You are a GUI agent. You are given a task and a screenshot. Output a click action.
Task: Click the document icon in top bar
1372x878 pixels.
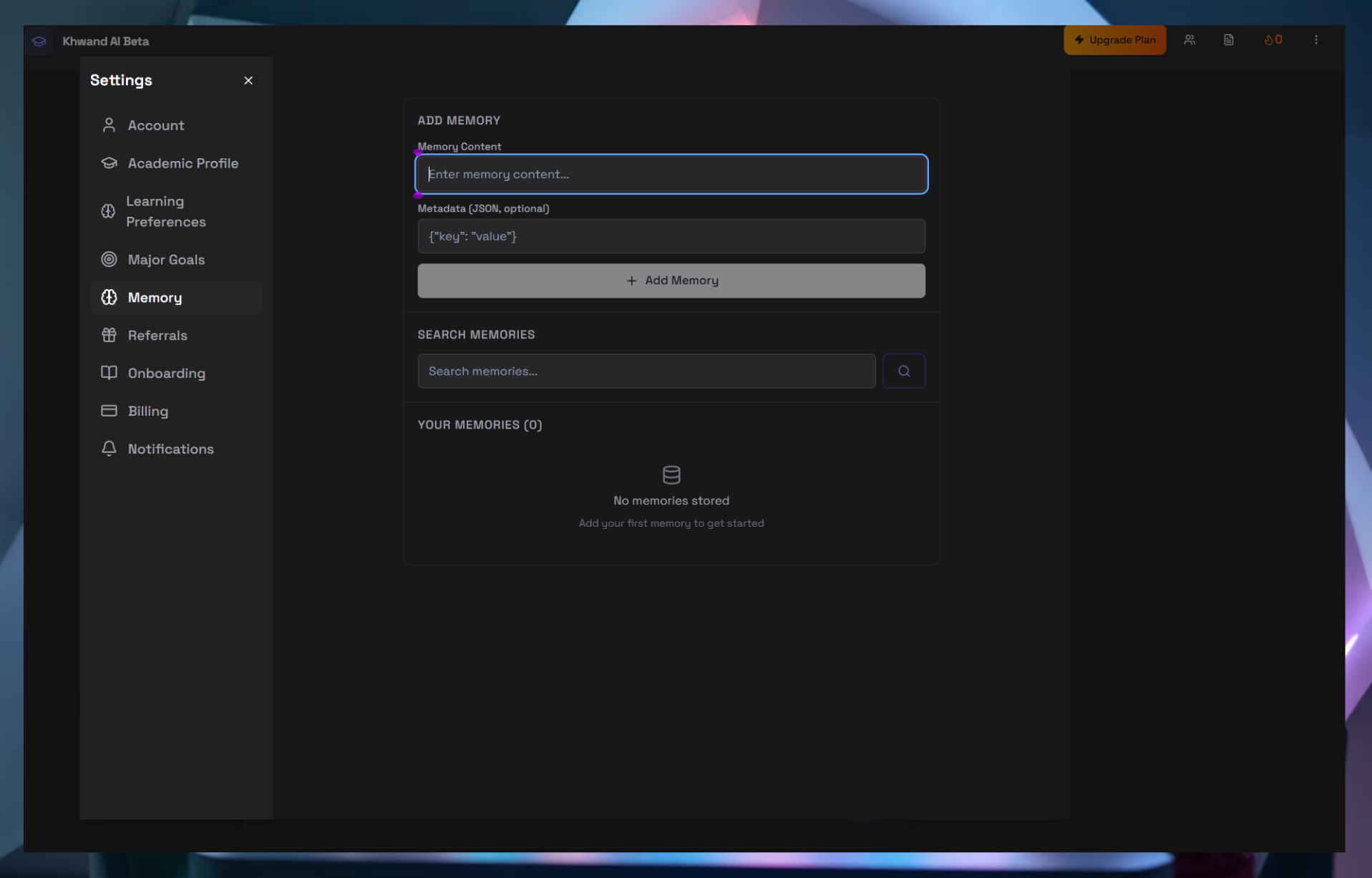(1229, 40)
